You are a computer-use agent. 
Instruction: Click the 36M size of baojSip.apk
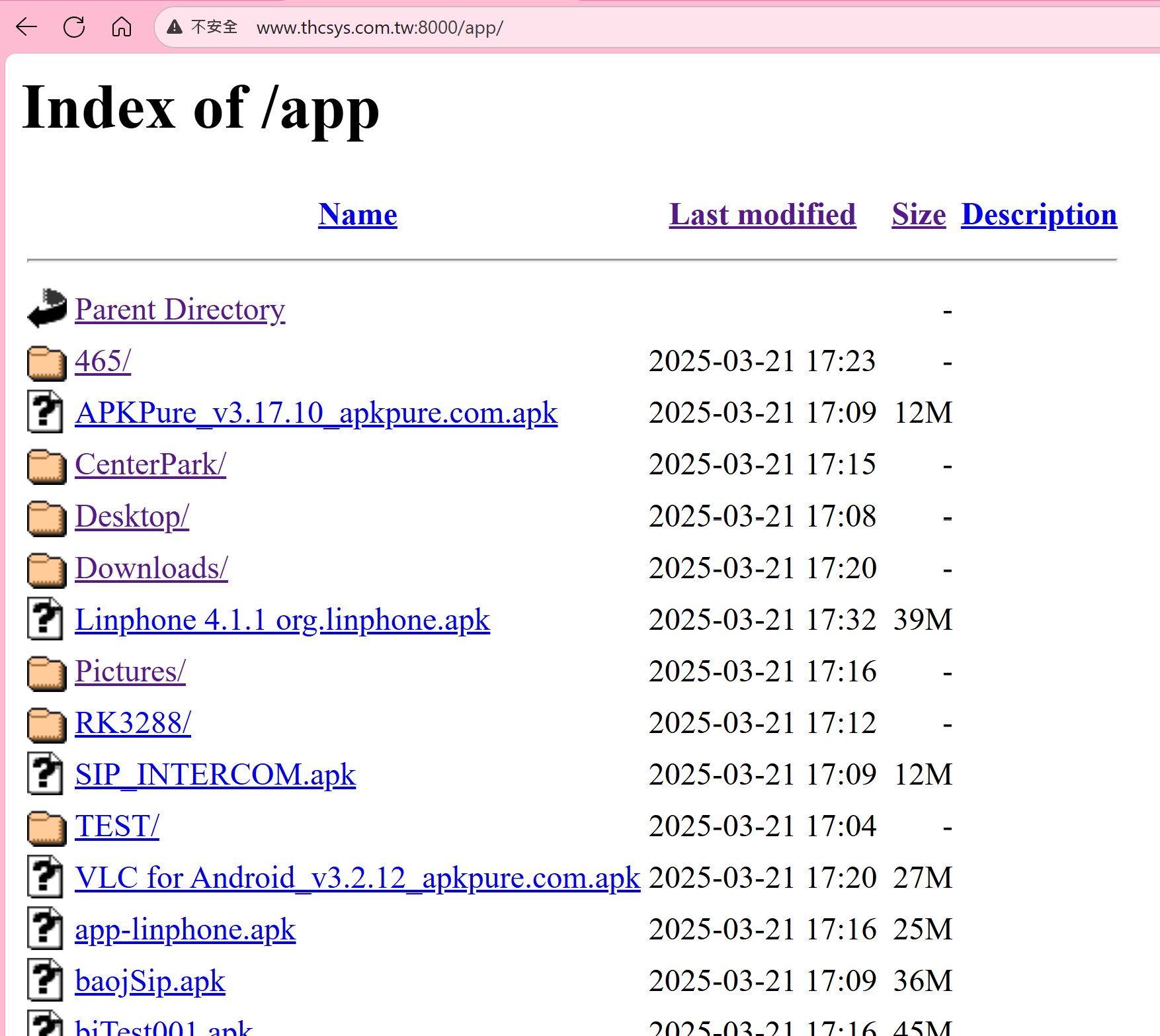[x=923, y=981]
